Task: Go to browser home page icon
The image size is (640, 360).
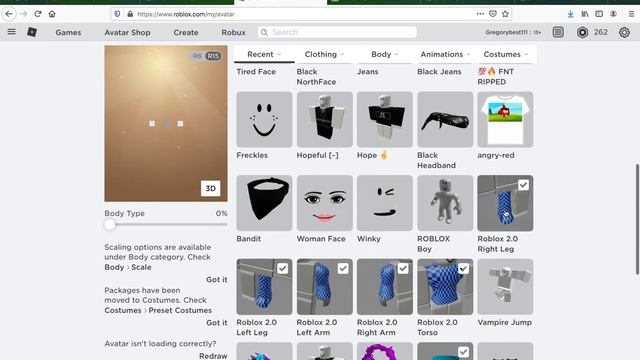Action: pos(52,14)
